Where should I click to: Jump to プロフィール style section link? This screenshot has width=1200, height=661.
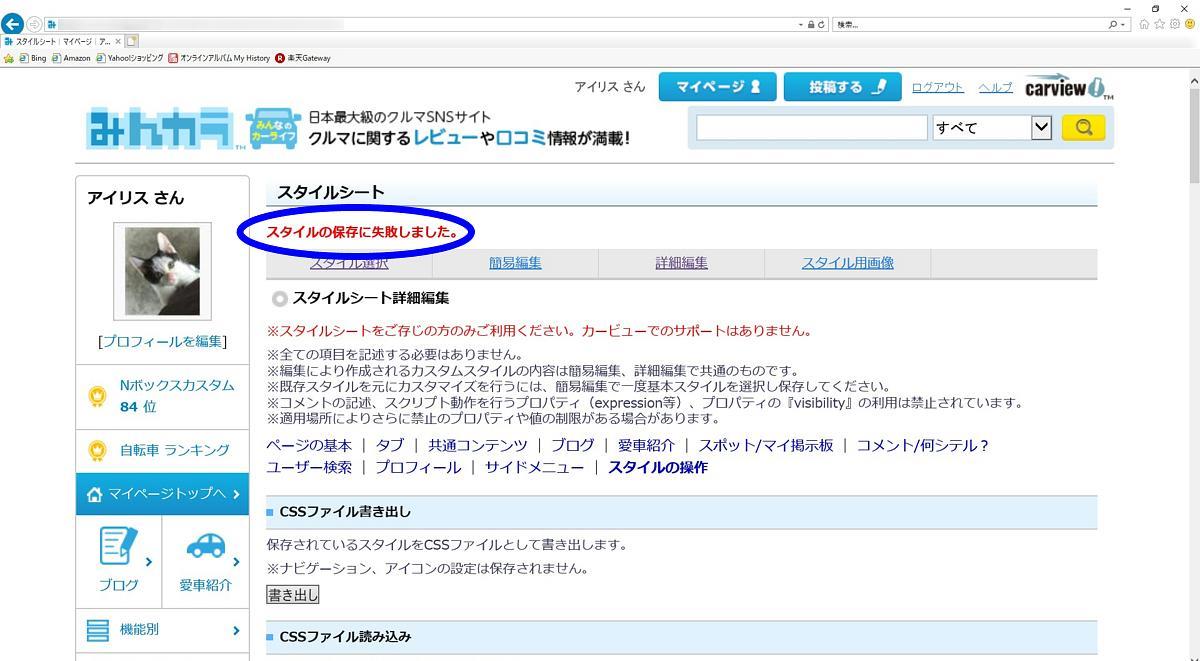[418, 468]
